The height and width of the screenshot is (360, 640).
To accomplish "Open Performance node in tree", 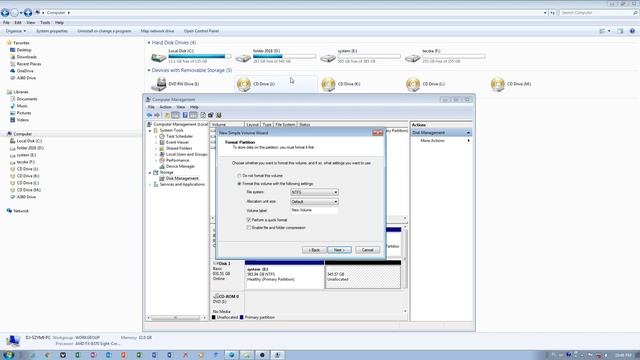I will [177, 160].
